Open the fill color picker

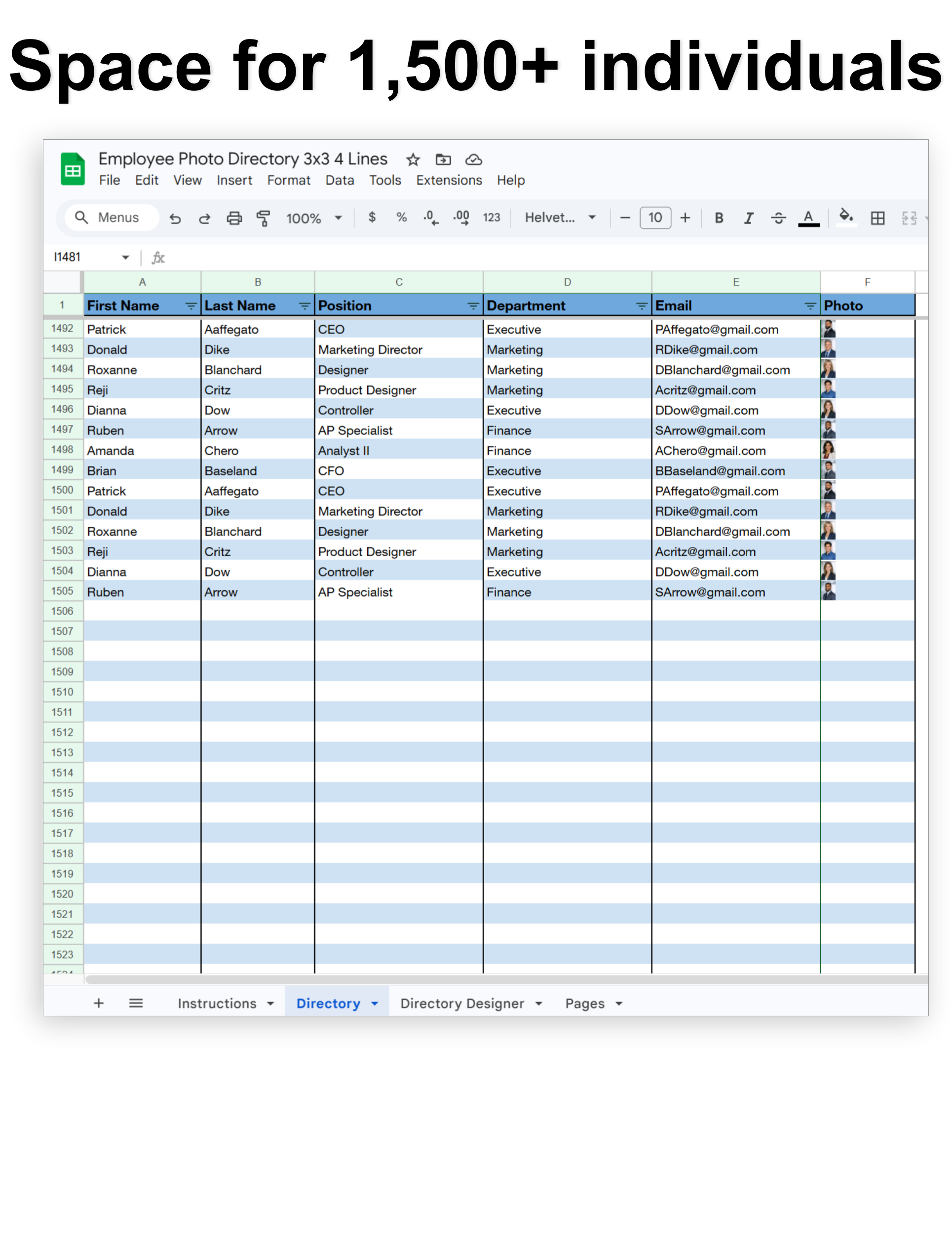[x=846, y=217]
